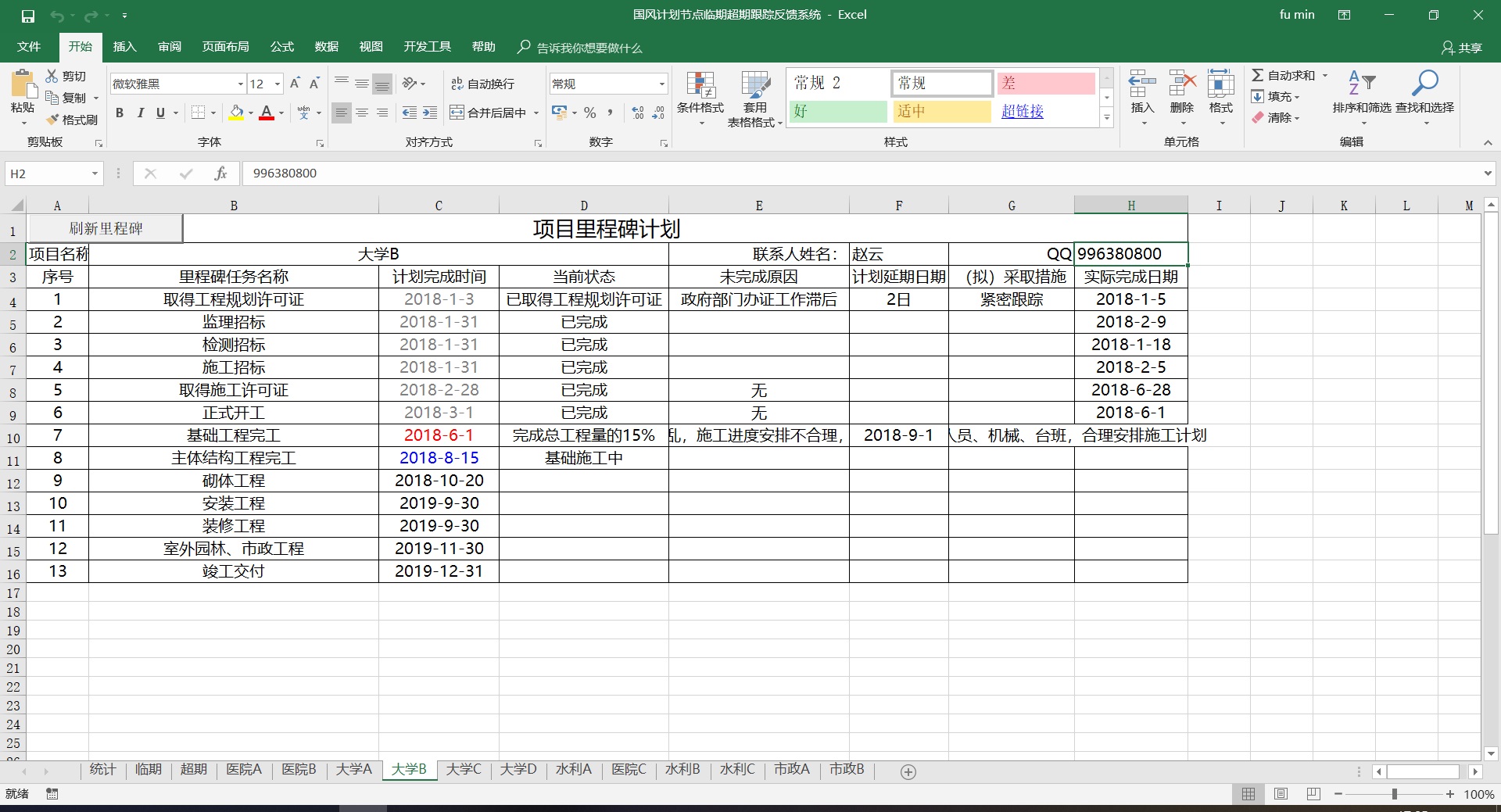Image resolution: width=1501 pixels, height=812 pixels.
Task: Click the Insert cells icon
Action: (1142, 84)
